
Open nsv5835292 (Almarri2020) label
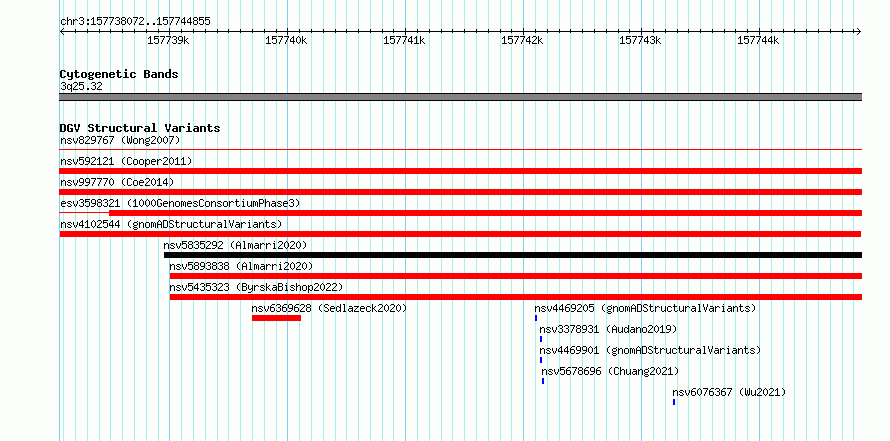[235, 245]
